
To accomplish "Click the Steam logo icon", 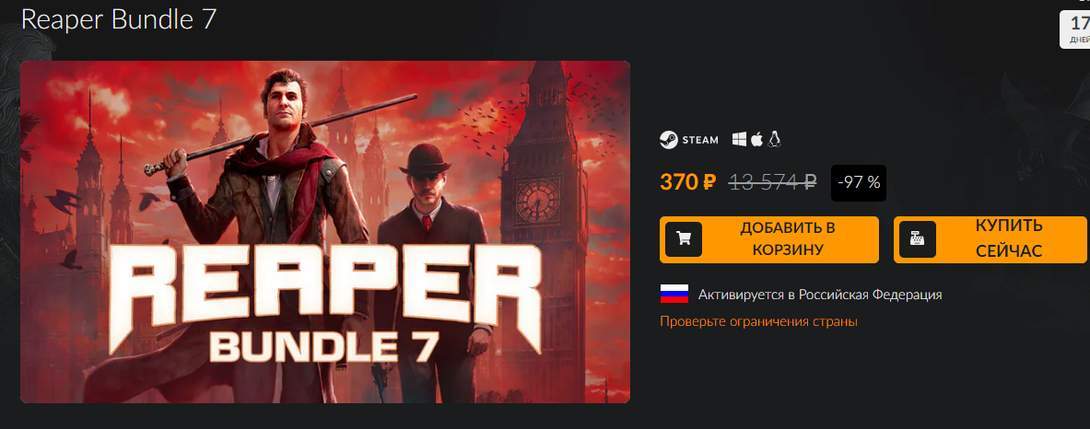I will (668, 140).
